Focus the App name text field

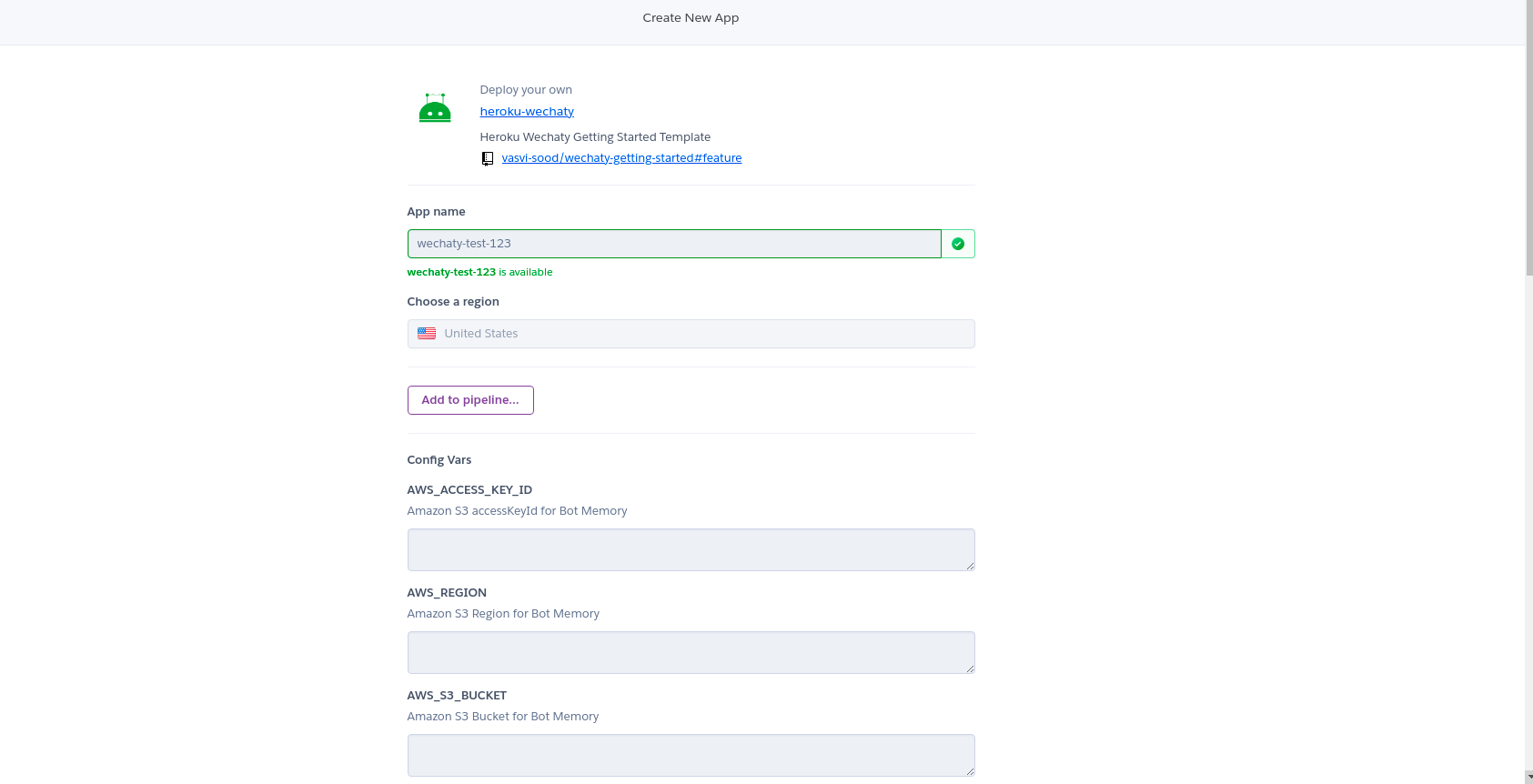(673, 244)
